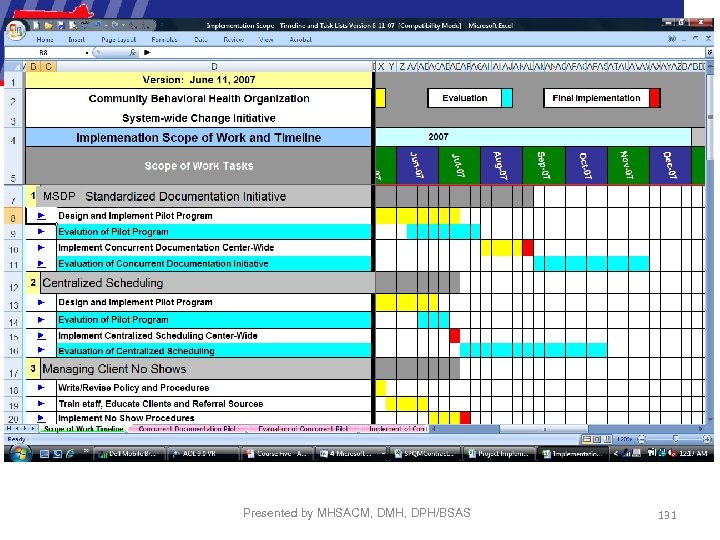Click the Print Preview icon in quick access toolbar
The image size is (720, 540).
(72, 25)
